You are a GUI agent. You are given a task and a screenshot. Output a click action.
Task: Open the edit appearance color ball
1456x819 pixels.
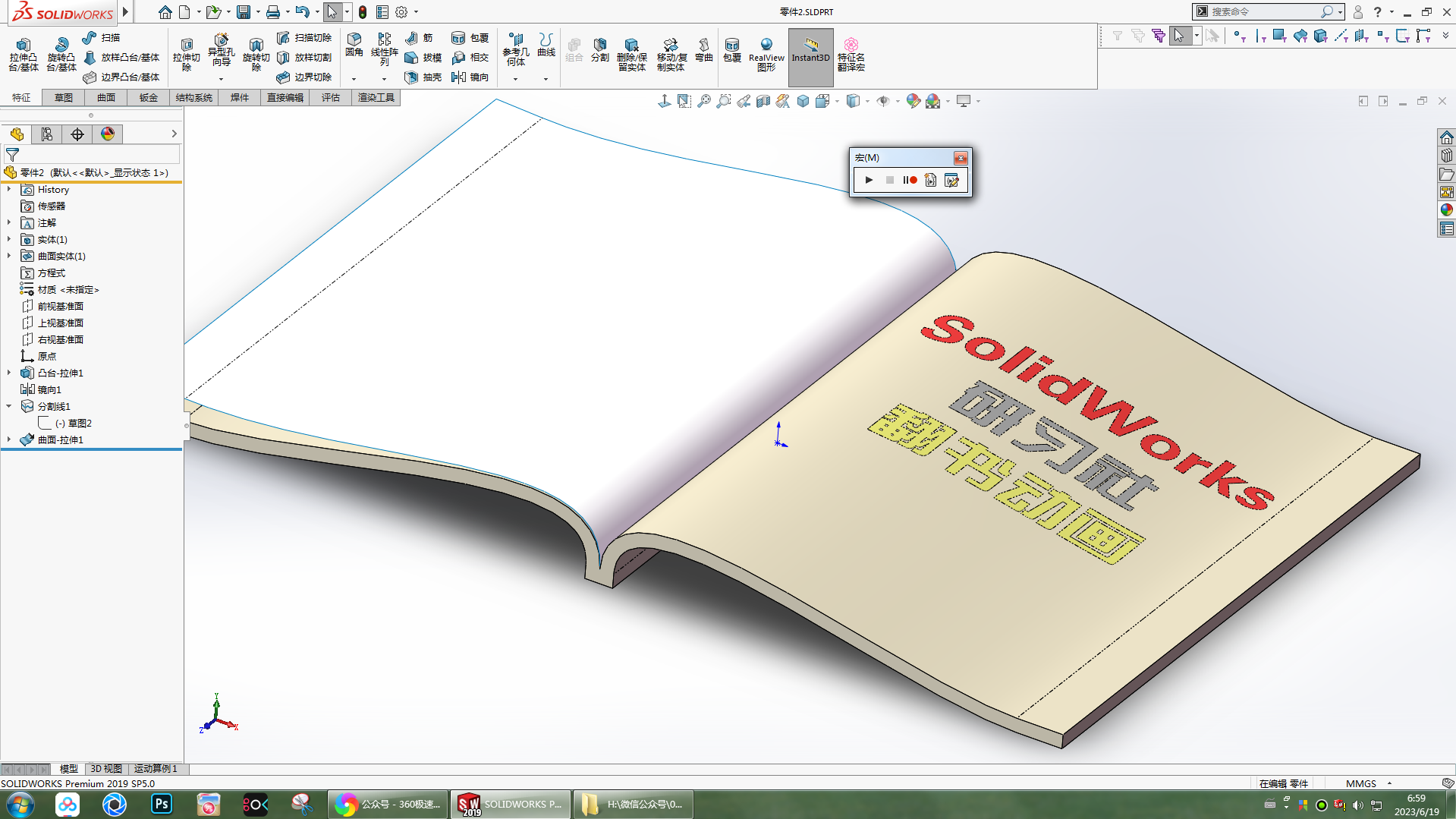click(913, 101)
